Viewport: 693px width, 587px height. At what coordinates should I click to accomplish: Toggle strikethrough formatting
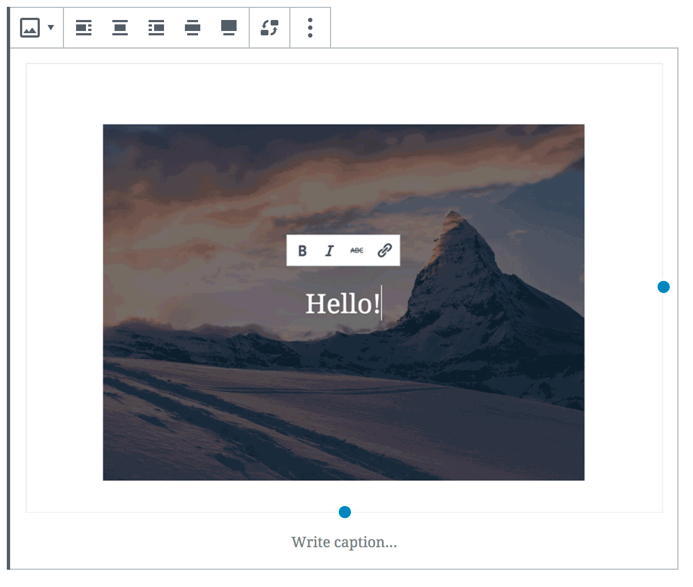(356, 251)
